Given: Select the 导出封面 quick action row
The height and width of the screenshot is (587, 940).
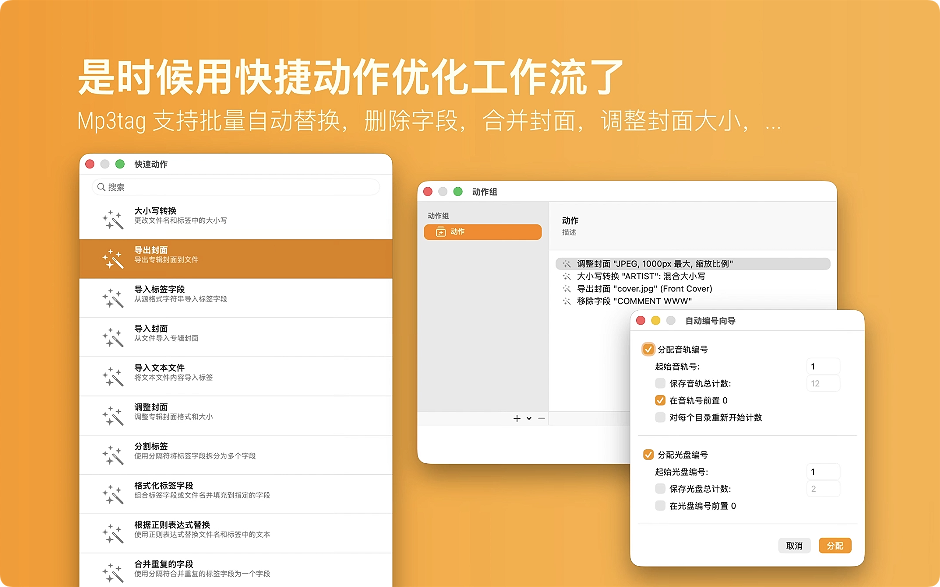Looking at the screenshot, I should coord(235,258).
